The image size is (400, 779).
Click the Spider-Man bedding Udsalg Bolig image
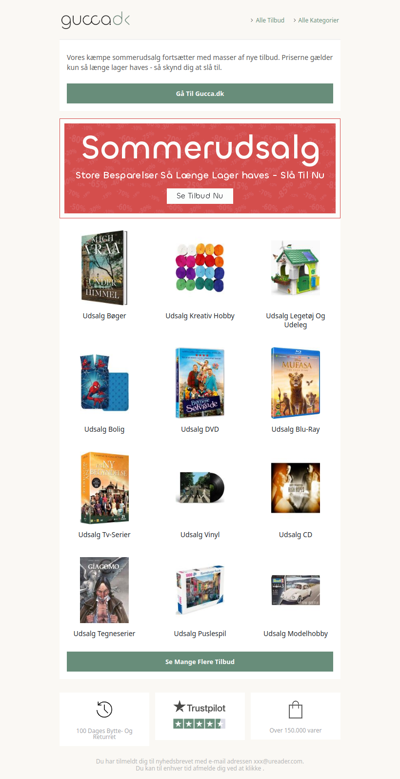pyautogui.click(x=104, y=383)
